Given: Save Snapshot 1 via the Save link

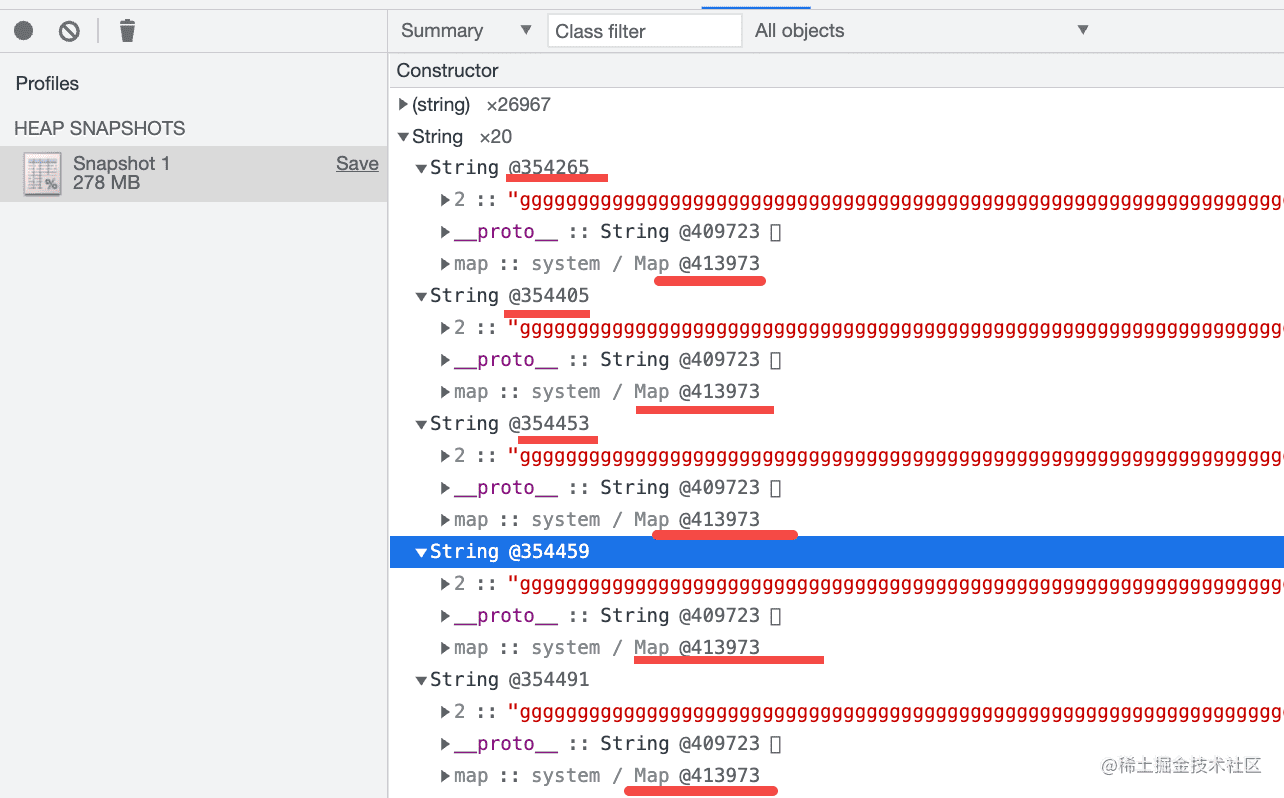Looking at the screenshot, I should point(357,164).
